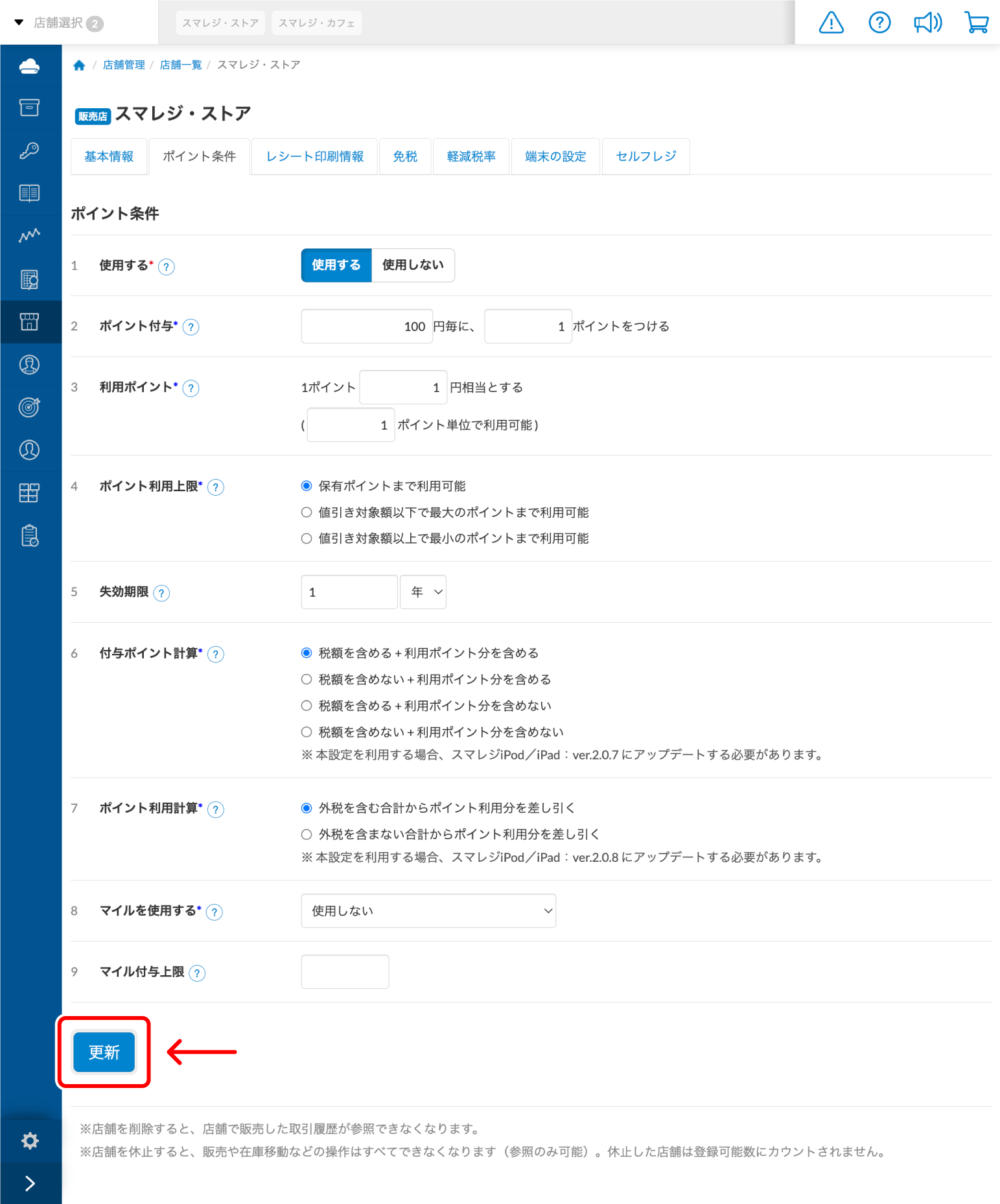Expand the 店舗選択 store selector
Screen dimensions: 1000x1204
point(58,23)
